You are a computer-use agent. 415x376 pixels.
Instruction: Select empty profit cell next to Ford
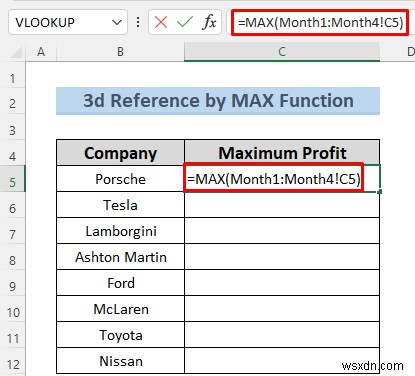pos(282,283)
